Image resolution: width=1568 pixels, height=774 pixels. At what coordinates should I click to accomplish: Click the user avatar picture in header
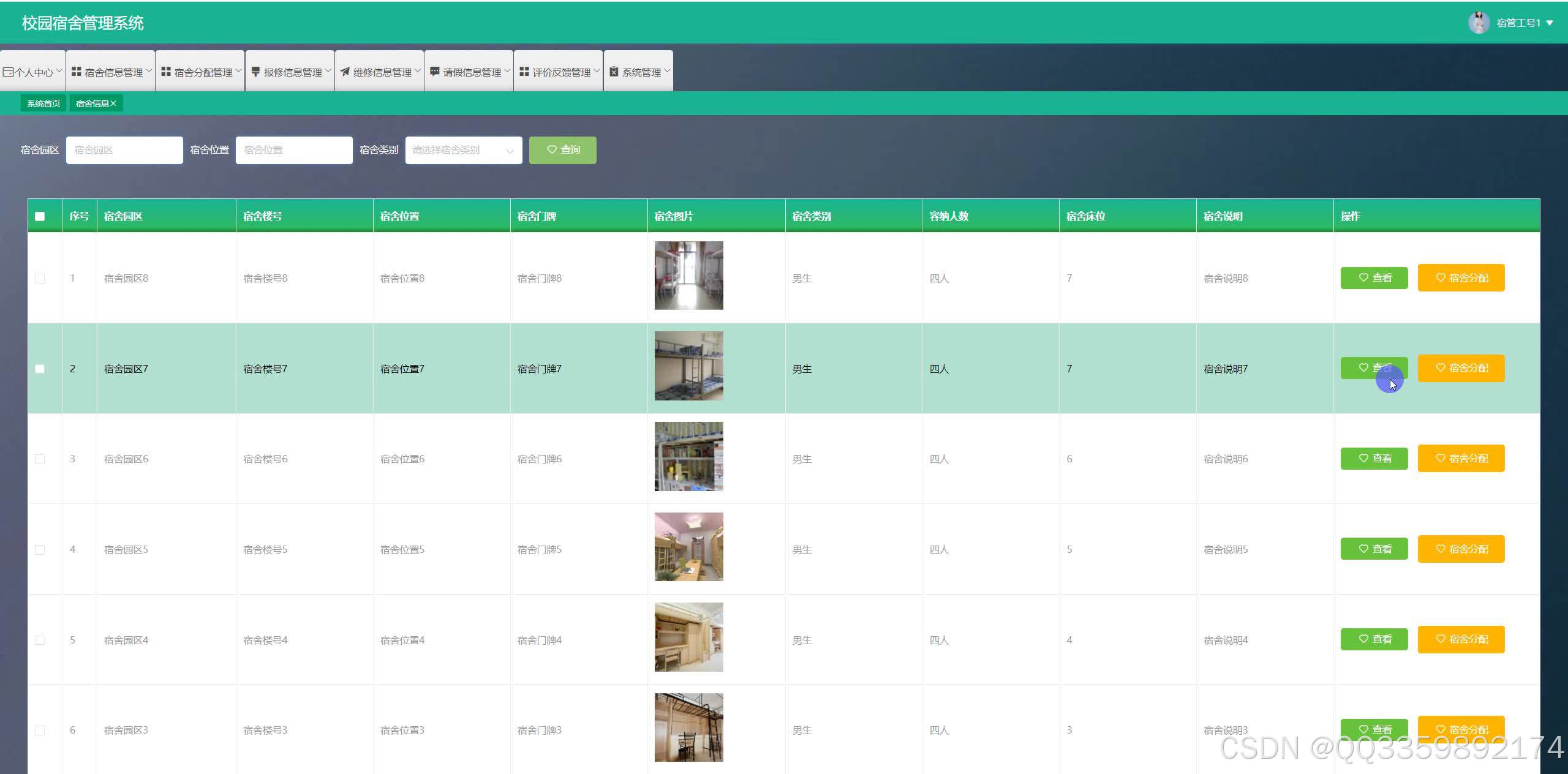(x=1479, y=23)
